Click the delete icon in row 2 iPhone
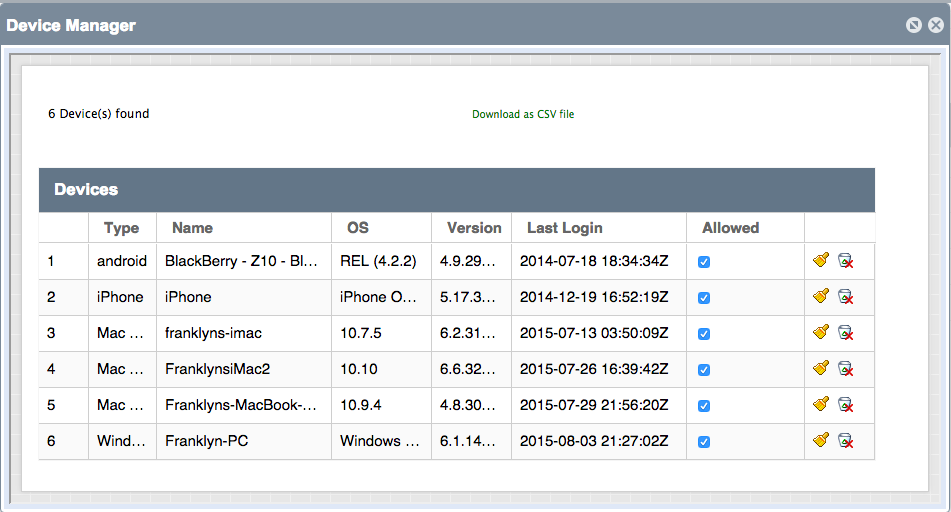Screen dimensions: 951x512 click(845, 297)
